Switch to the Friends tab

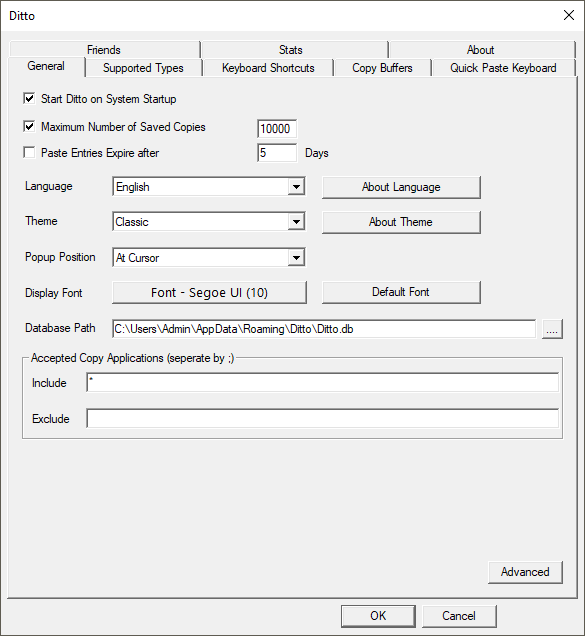click(x=104, y=49)
